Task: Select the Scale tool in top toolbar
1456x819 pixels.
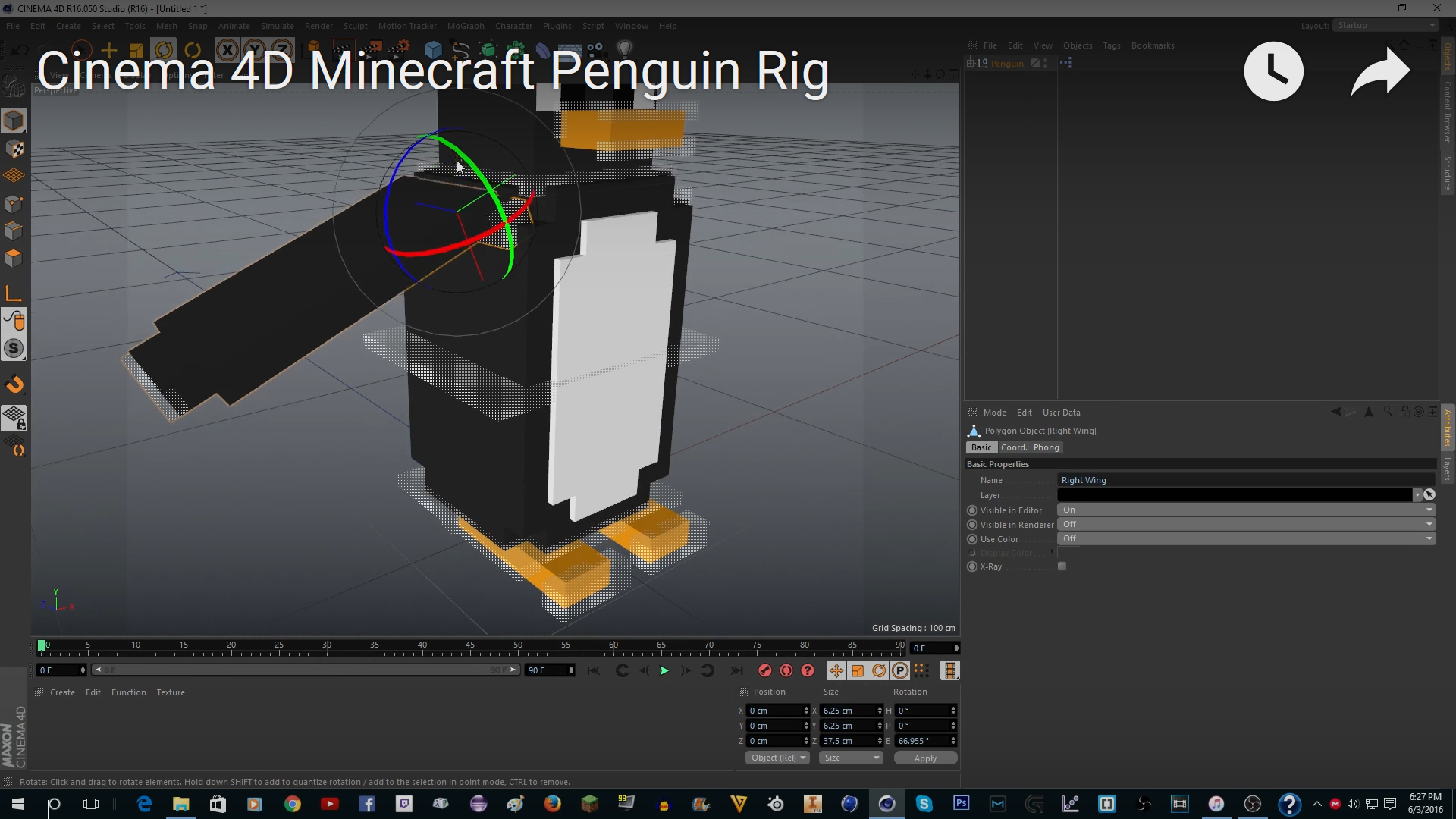Action: click(136, 51)
